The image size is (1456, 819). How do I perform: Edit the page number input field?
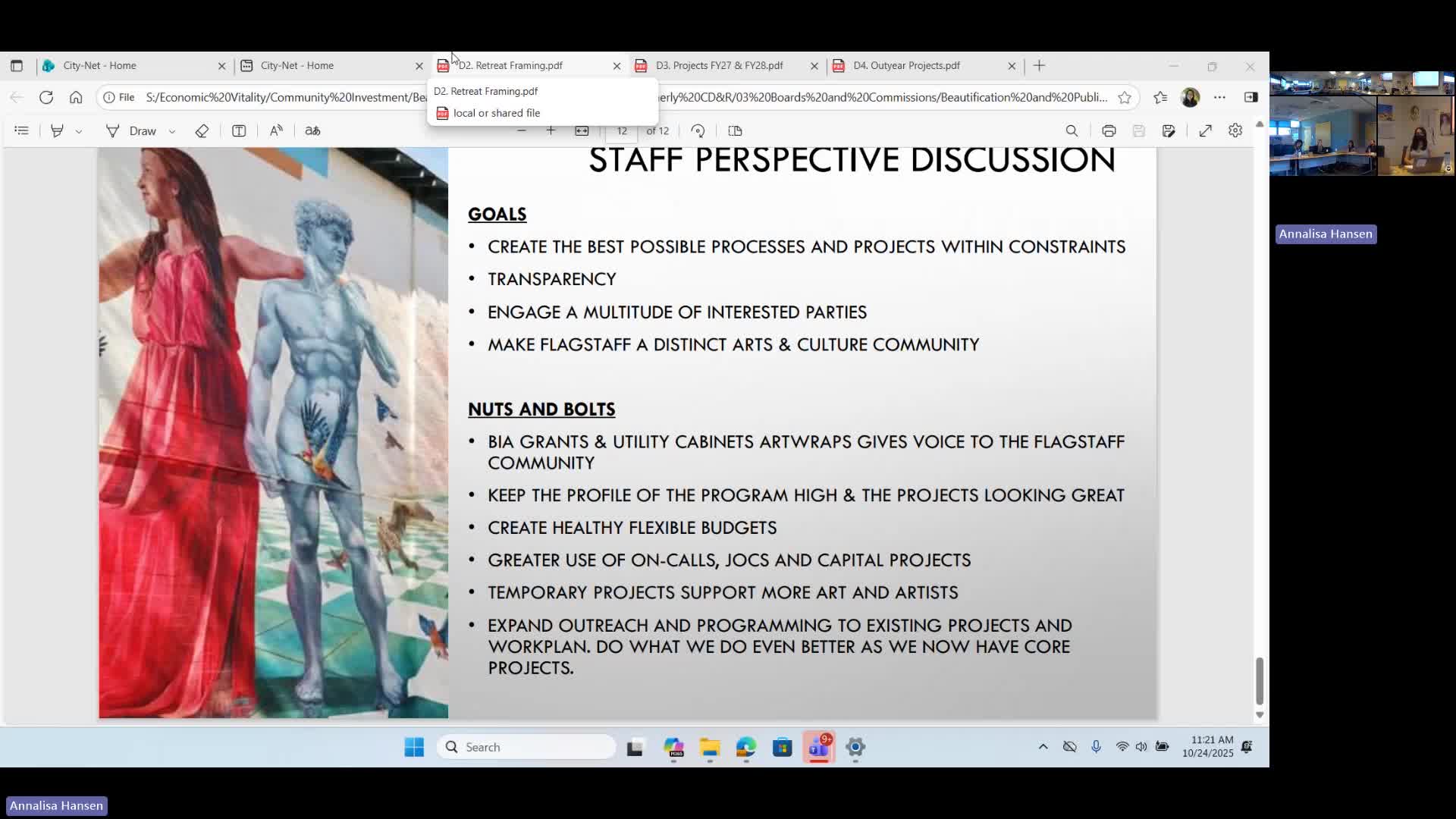pyautogui.click(x=620, y=130)
